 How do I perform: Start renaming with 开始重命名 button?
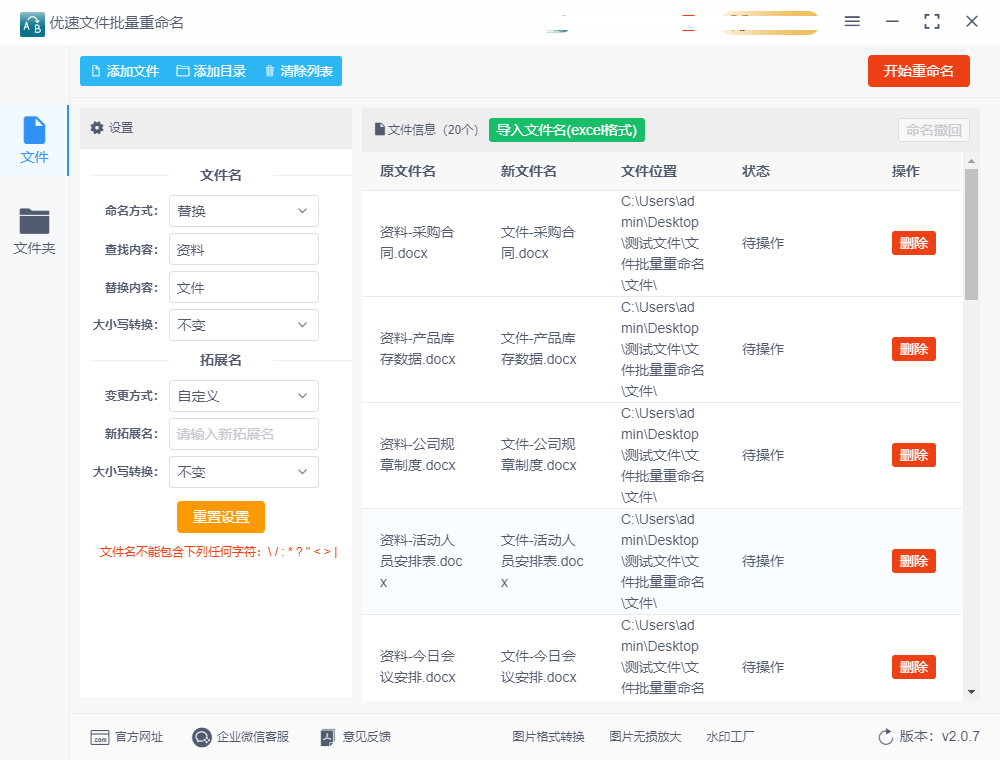[918, 71]
